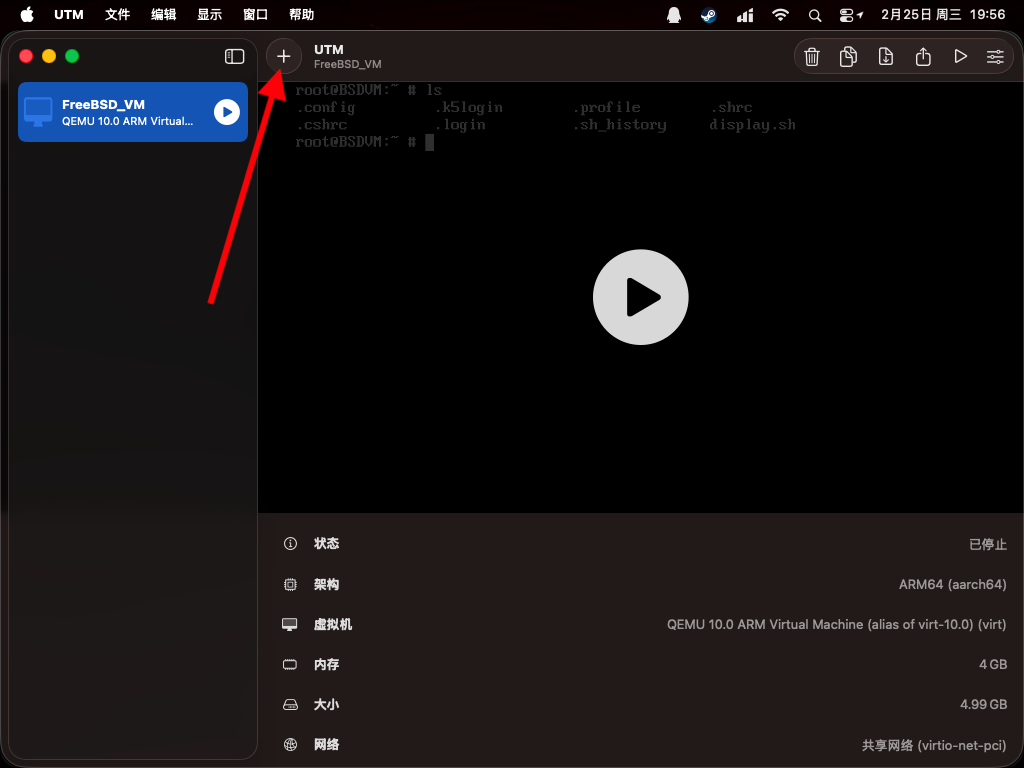Click the Steam icon in the menu bar

[709, 14]
